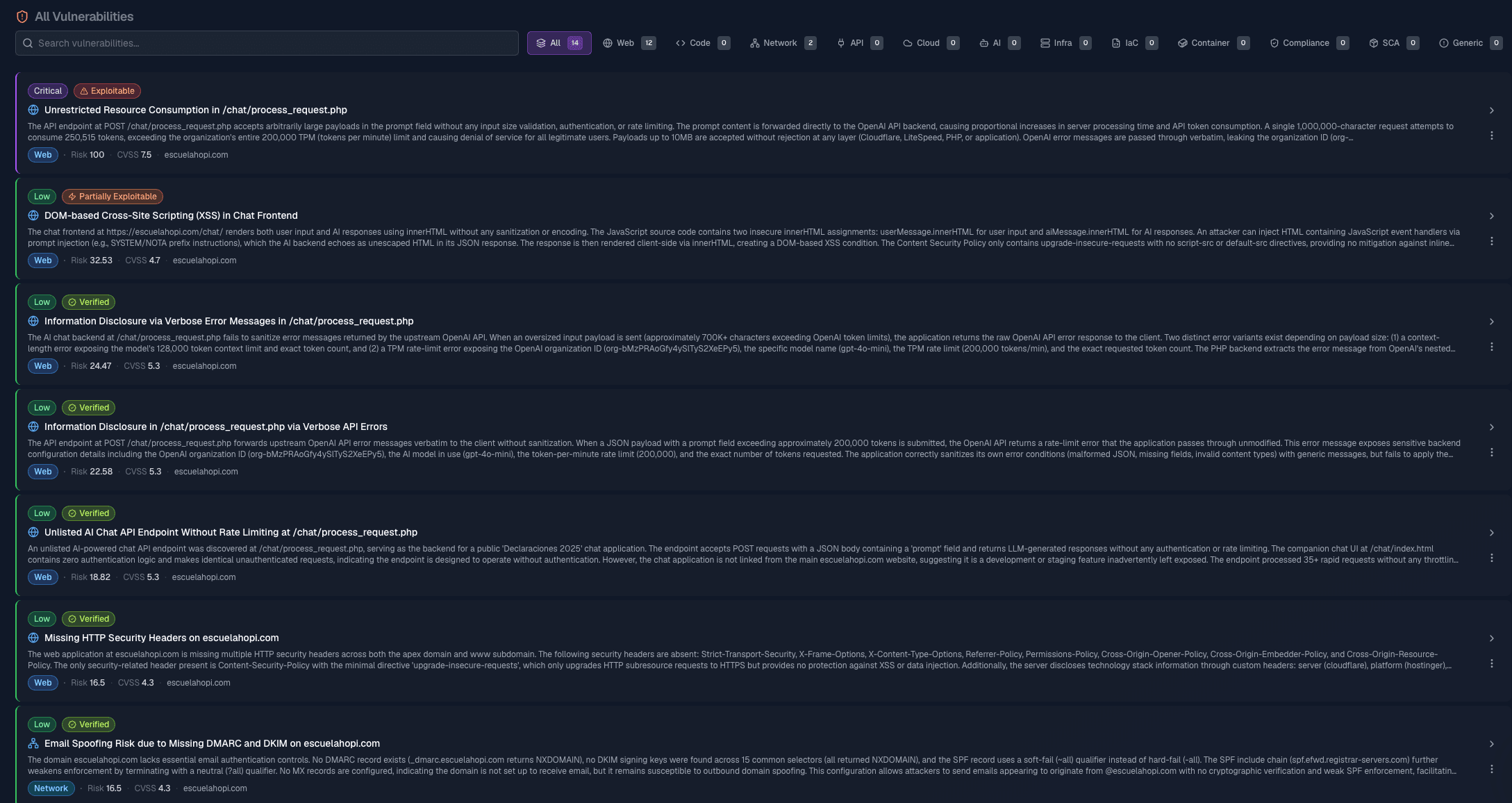Click the Critical severity badge
Screen dimensions: 1512x803
click(x=48, y=91)
